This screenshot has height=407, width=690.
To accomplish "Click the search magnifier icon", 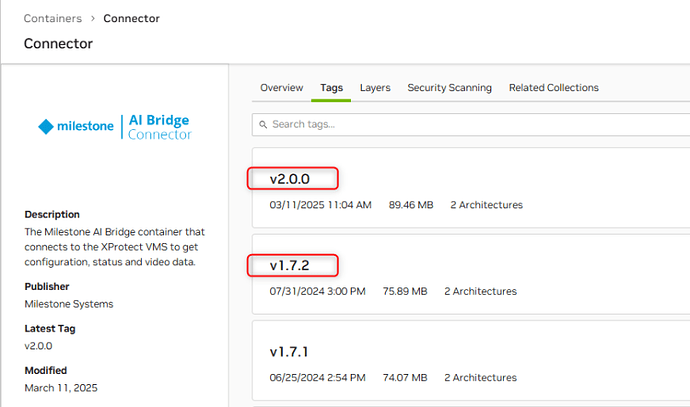I will tap(263, 125).
